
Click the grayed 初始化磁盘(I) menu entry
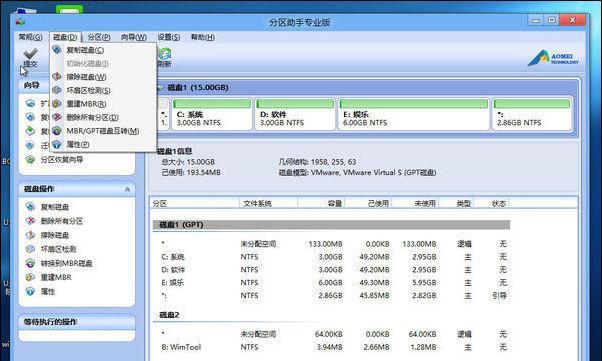point(87,63)
